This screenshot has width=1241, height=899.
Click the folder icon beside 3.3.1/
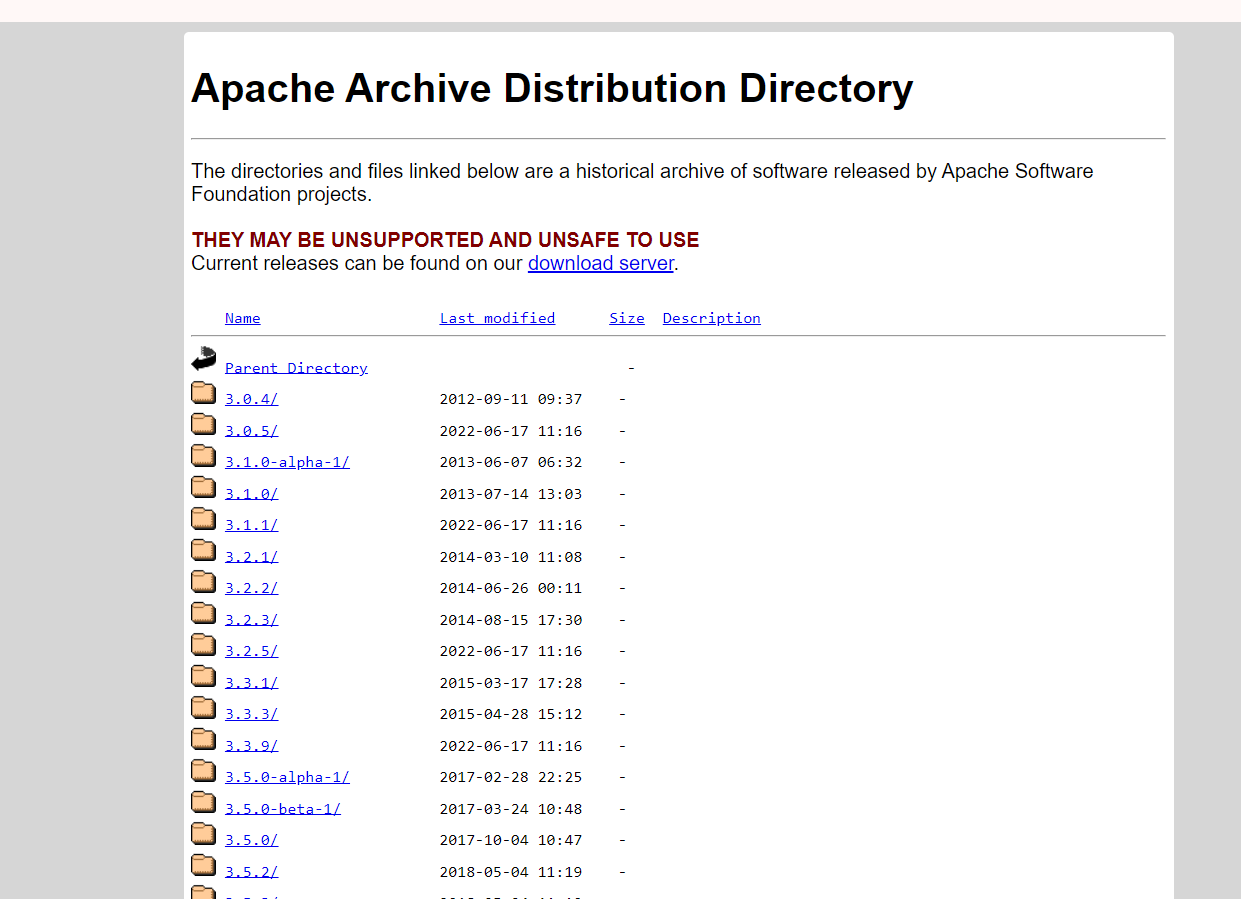click(x=204, y=676)
